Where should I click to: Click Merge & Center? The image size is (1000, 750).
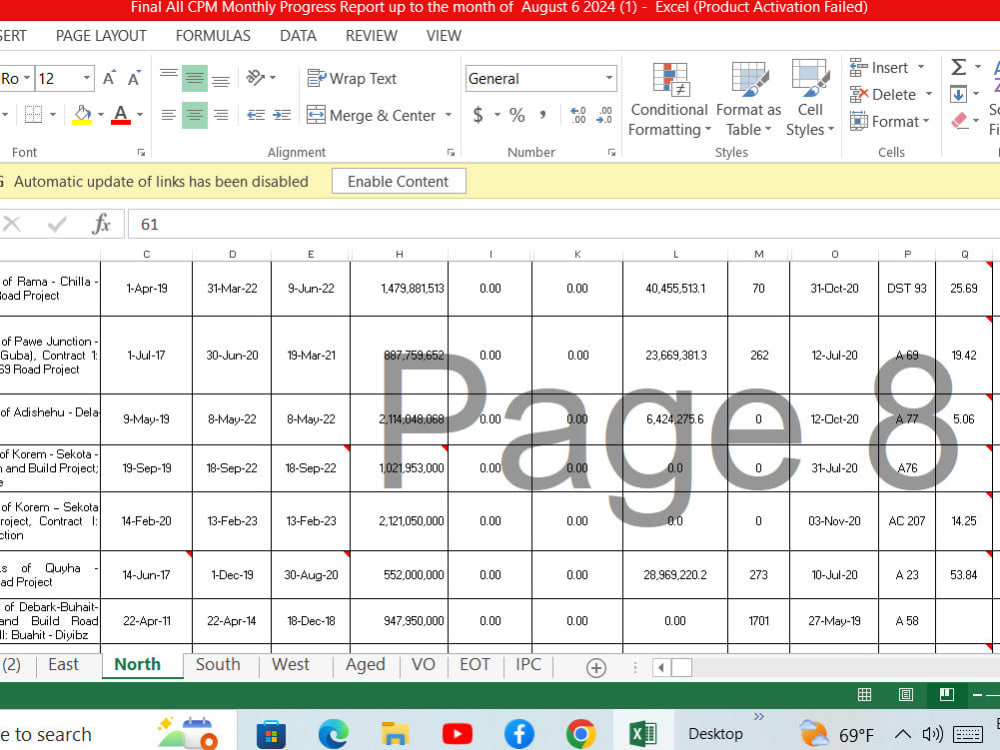372,115
